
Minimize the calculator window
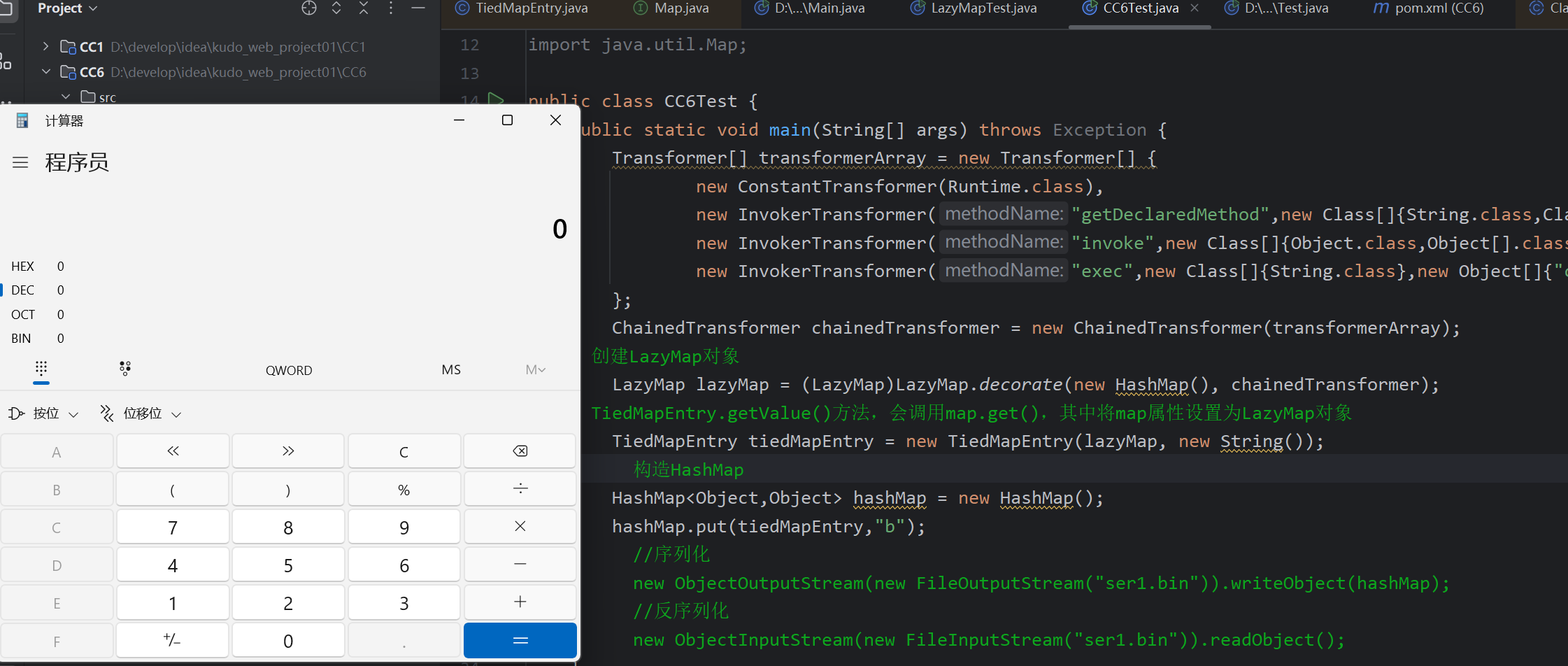[459, 120]
